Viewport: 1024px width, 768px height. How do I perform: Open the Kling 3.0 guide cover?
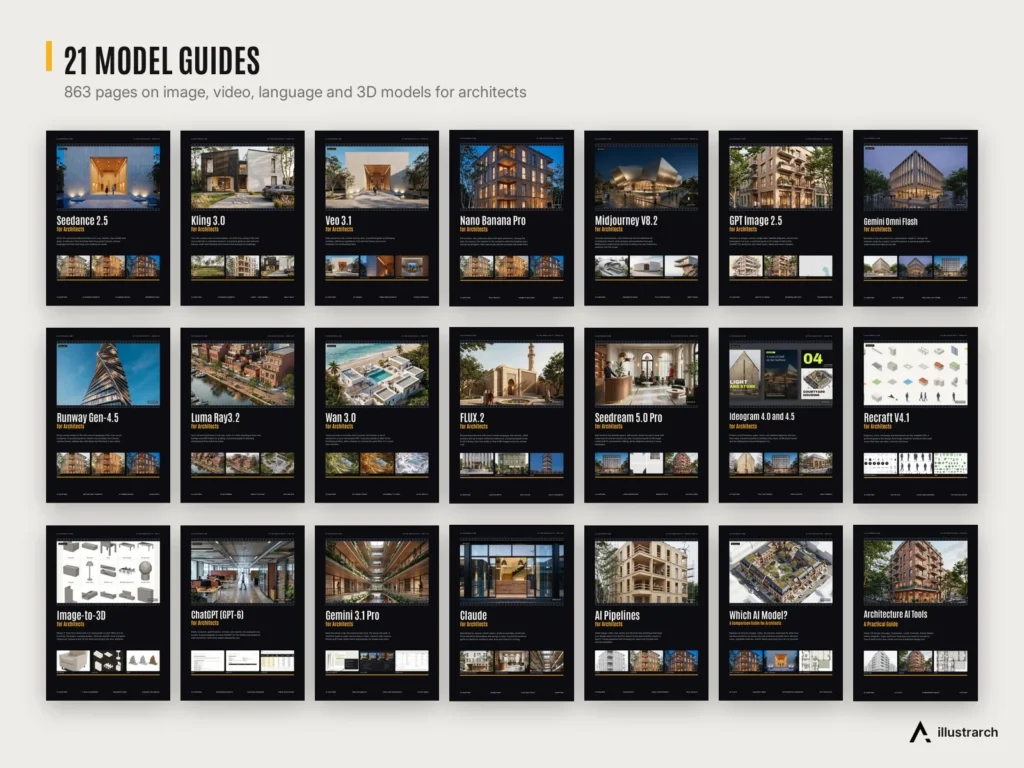coord(242,218)
